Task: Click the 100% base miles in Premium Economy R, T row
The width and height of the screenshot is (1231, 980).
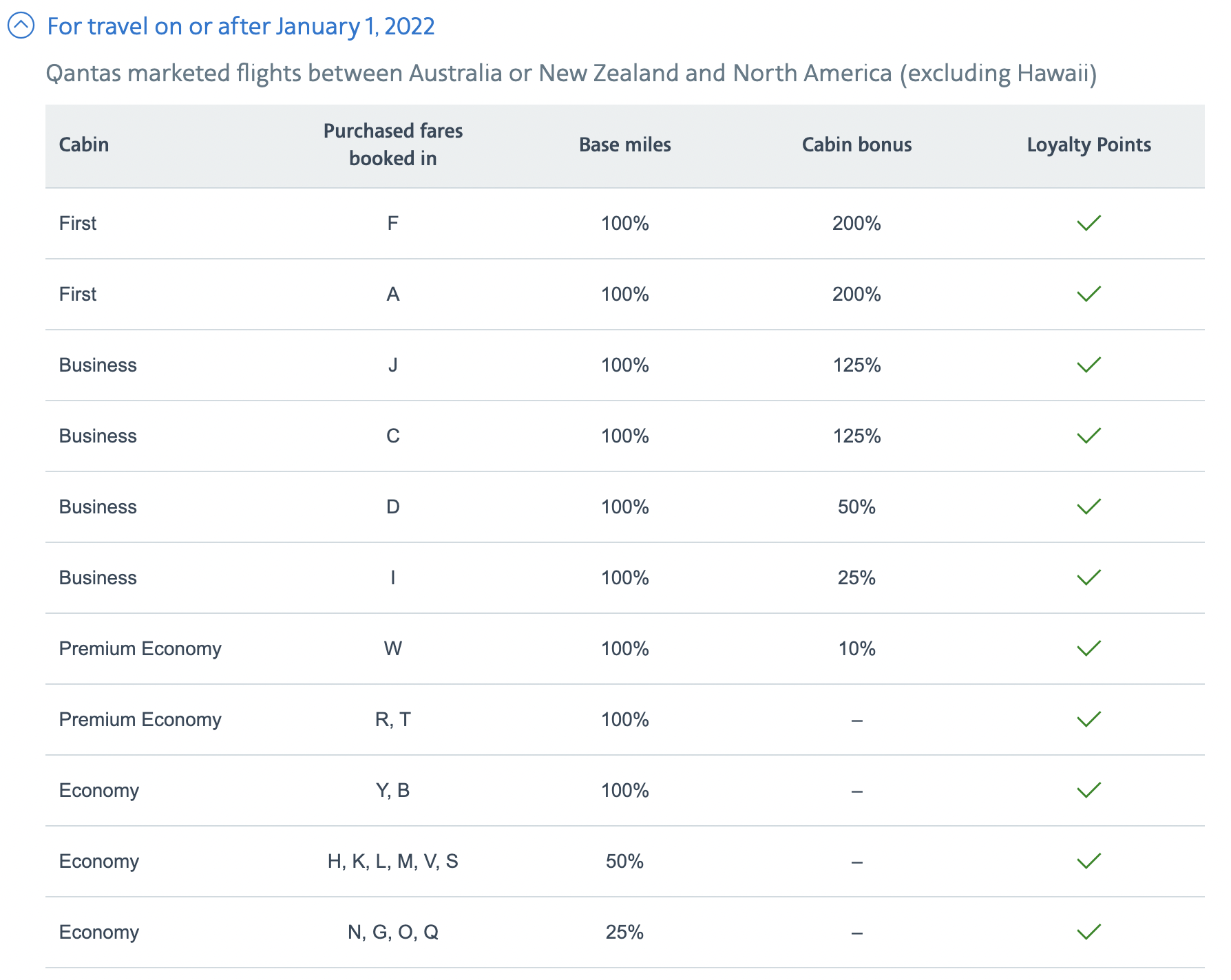Action: tap(624, 719)
